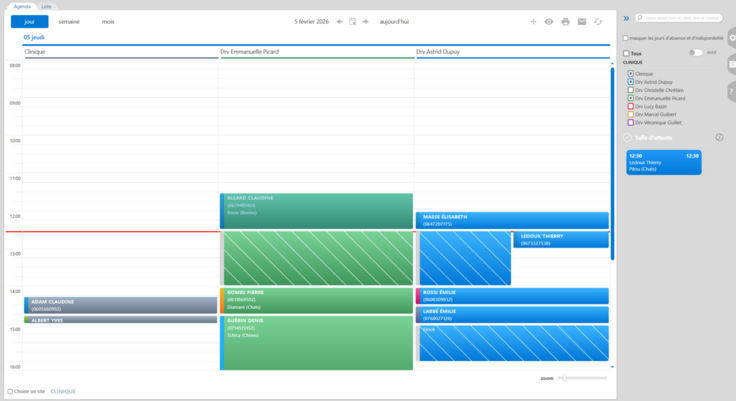Select the 'semaine' view
This screenshot has height=401, width=736.
point(69,21)
